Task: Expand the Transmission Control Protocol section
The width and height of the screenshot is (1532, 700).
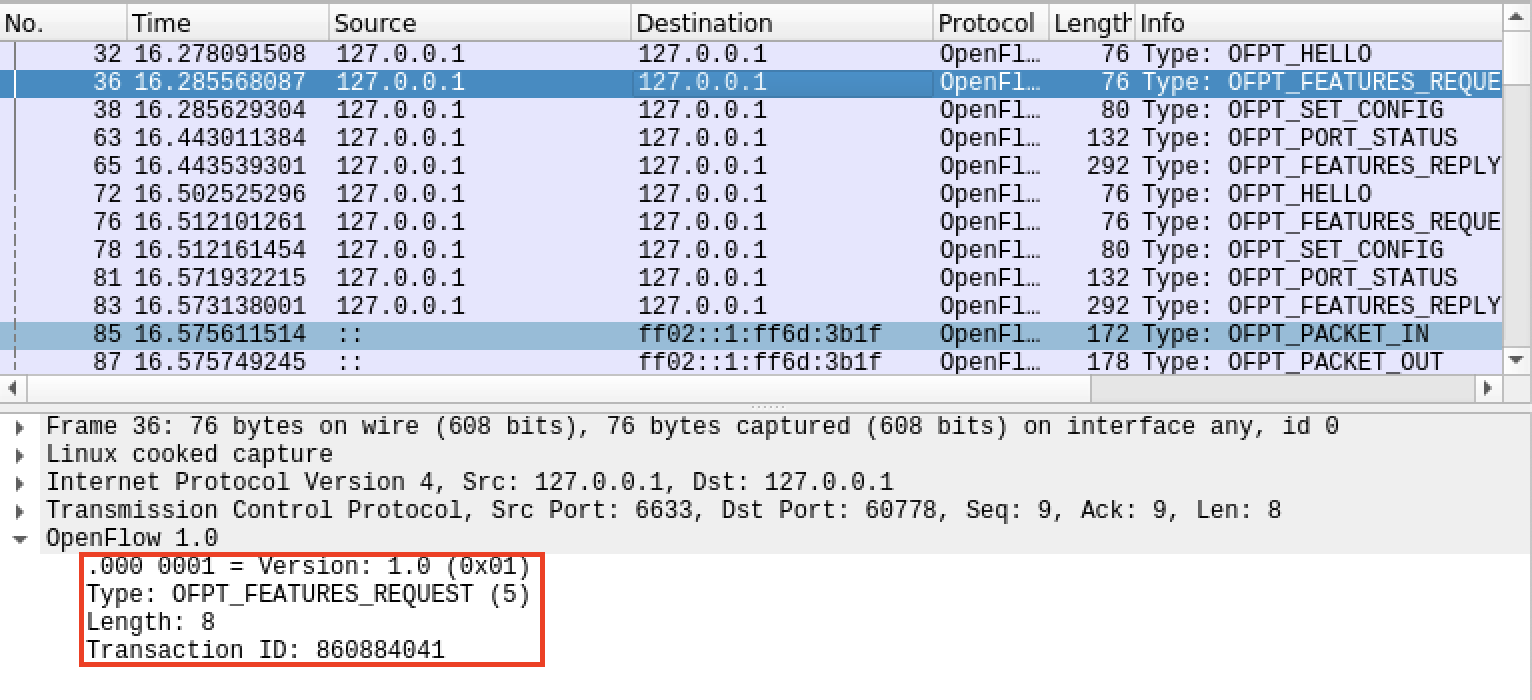Action: pyautogui.click(x=21, y=512)
